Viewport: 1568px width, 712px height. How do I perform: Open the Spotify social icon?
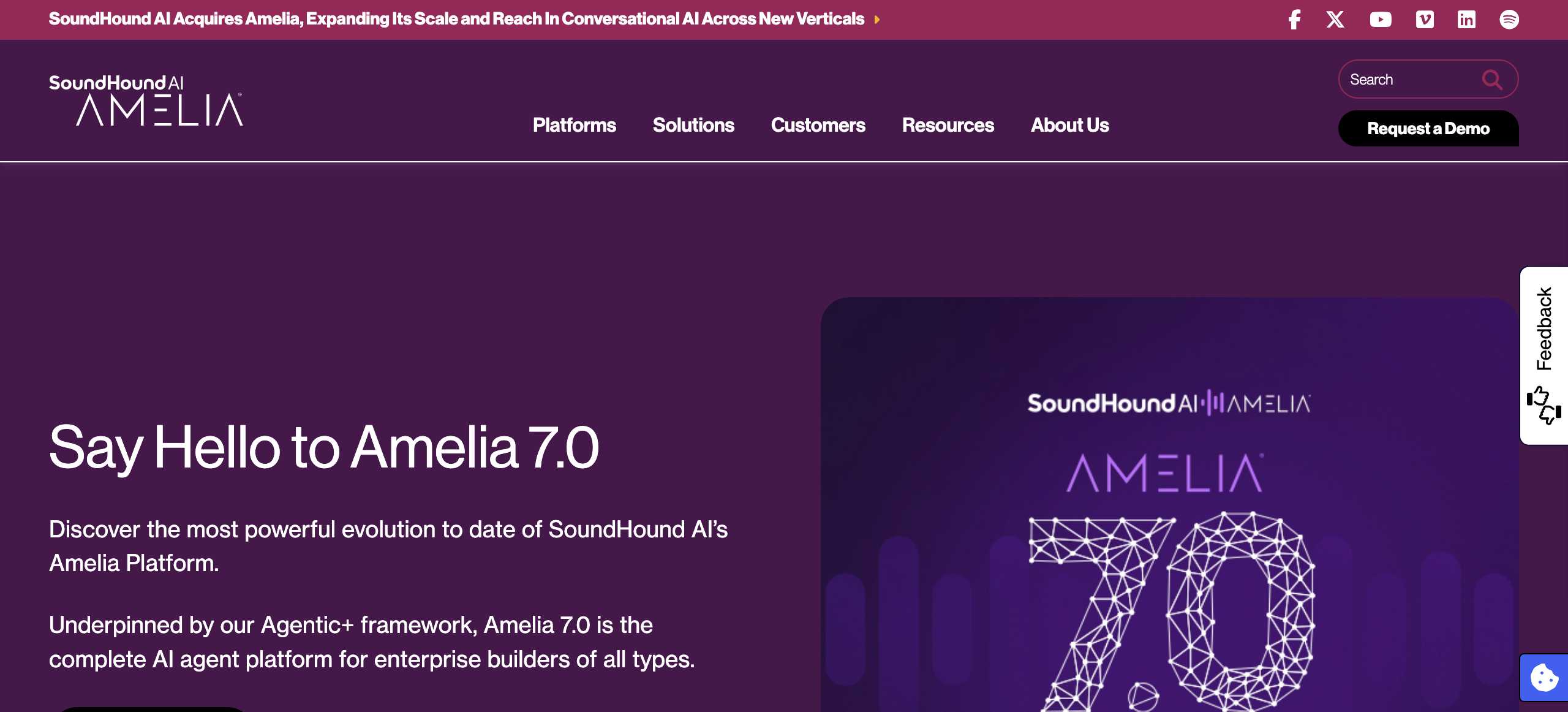pyautogui.click(x=1509, y=20)
